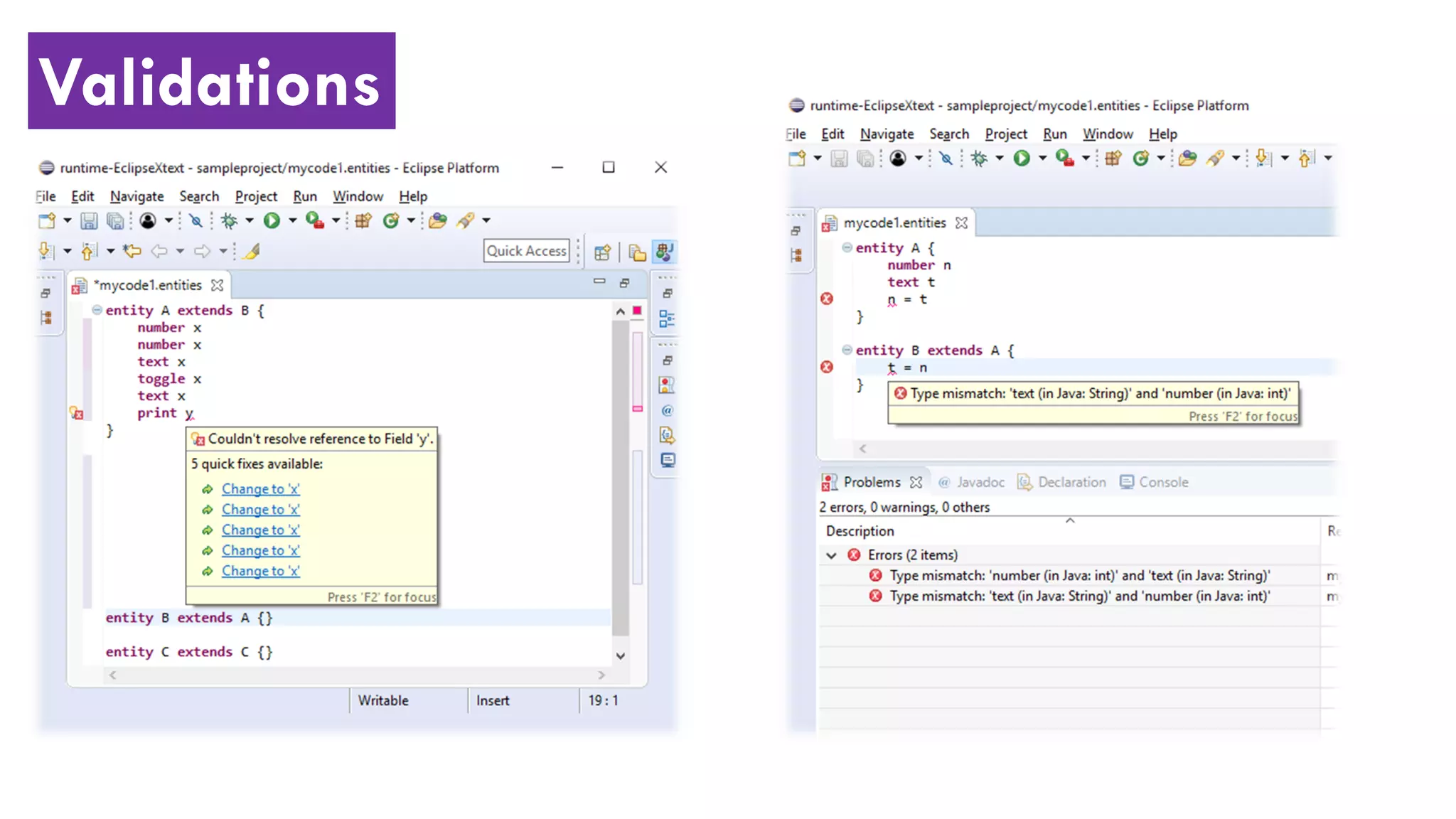The height and width of the screenshot is (819, 1456).
Task: Collapse fold toggle beside 'entity A extends B'
Action: (97, 310)
